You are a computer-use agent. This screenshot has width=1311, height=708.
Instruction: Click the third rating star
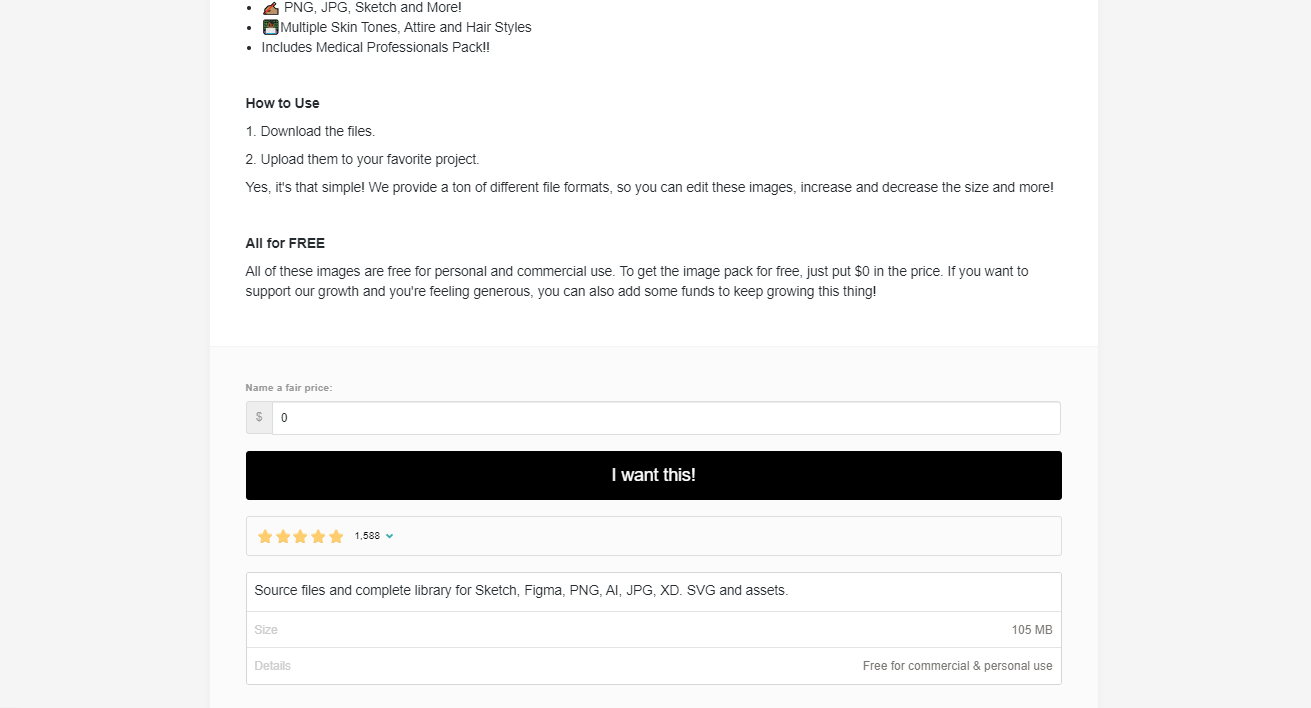tap(300, 536)
